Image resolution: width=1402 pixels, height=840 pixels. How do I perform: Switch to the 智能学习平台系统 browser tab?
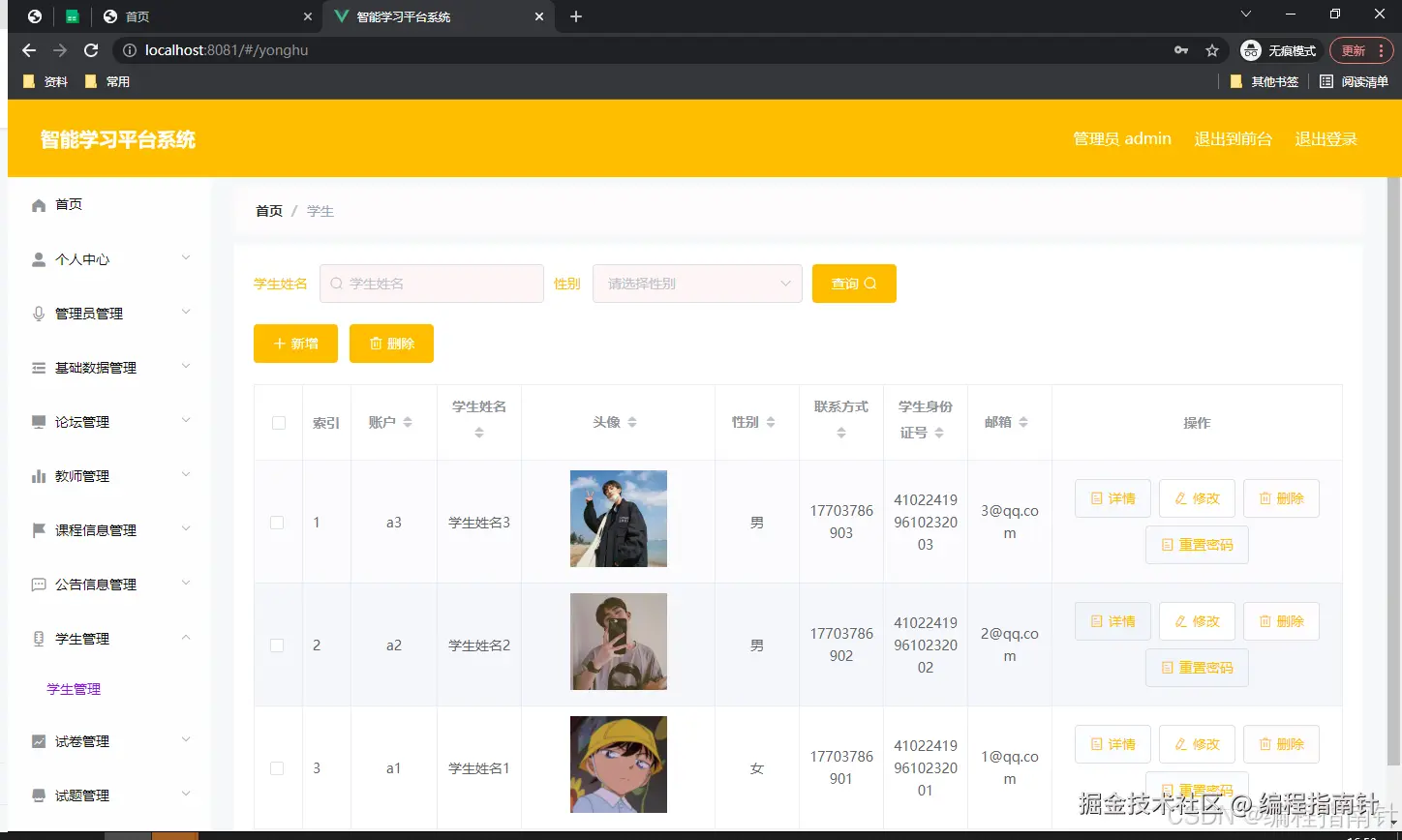tap(439, 16)
